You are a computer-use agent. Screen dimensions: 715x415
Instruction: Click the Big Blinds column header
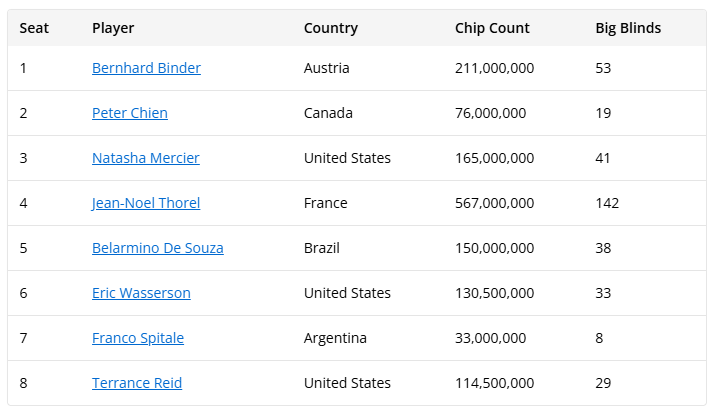[x=628, y=28]
